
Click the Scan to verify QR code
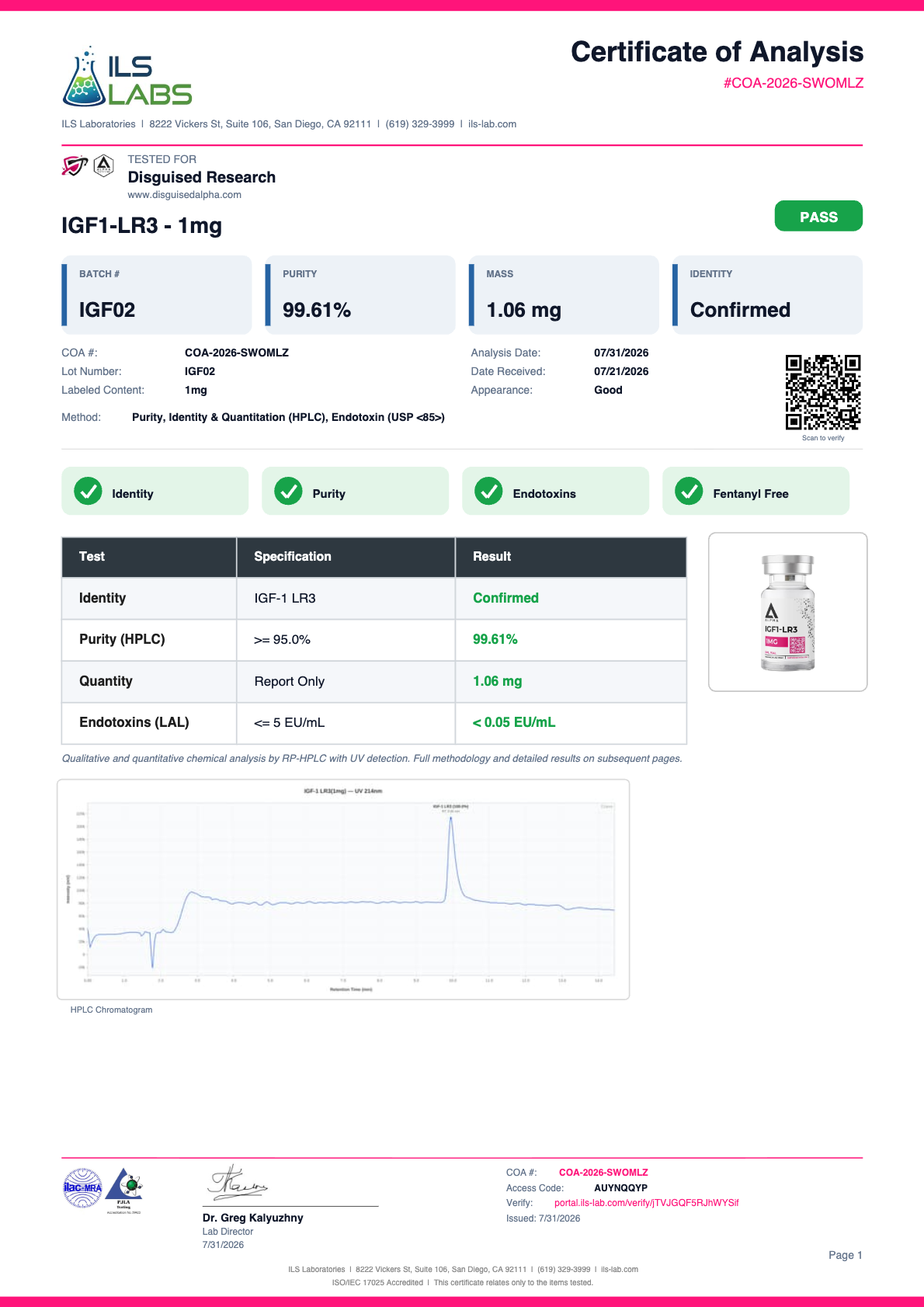[x=823, y=392]
